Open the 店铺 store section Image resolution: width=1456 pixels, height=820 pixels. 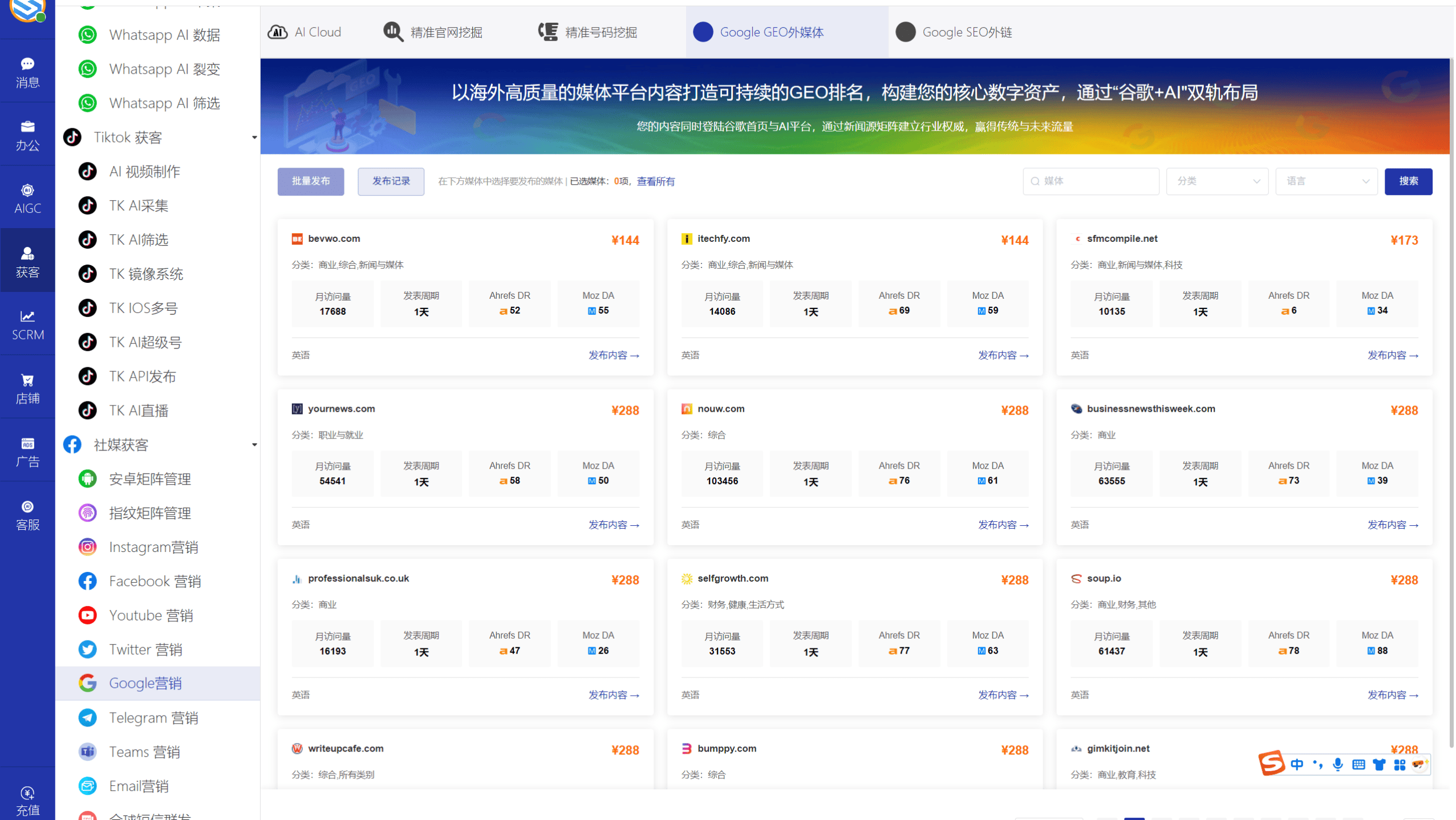(27, 388)
